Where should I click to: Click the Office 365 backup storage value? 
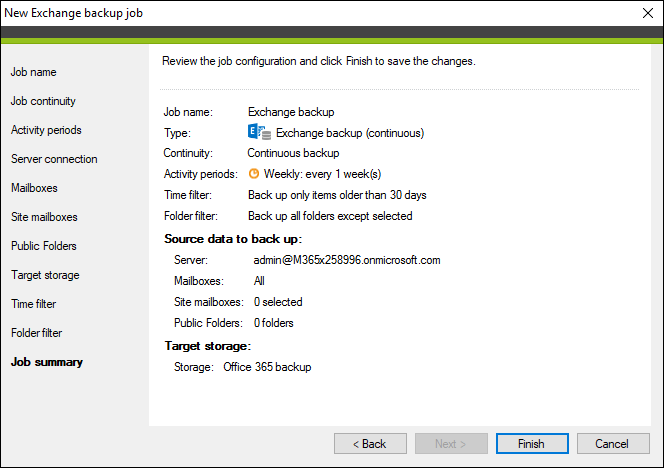point(267,367)
